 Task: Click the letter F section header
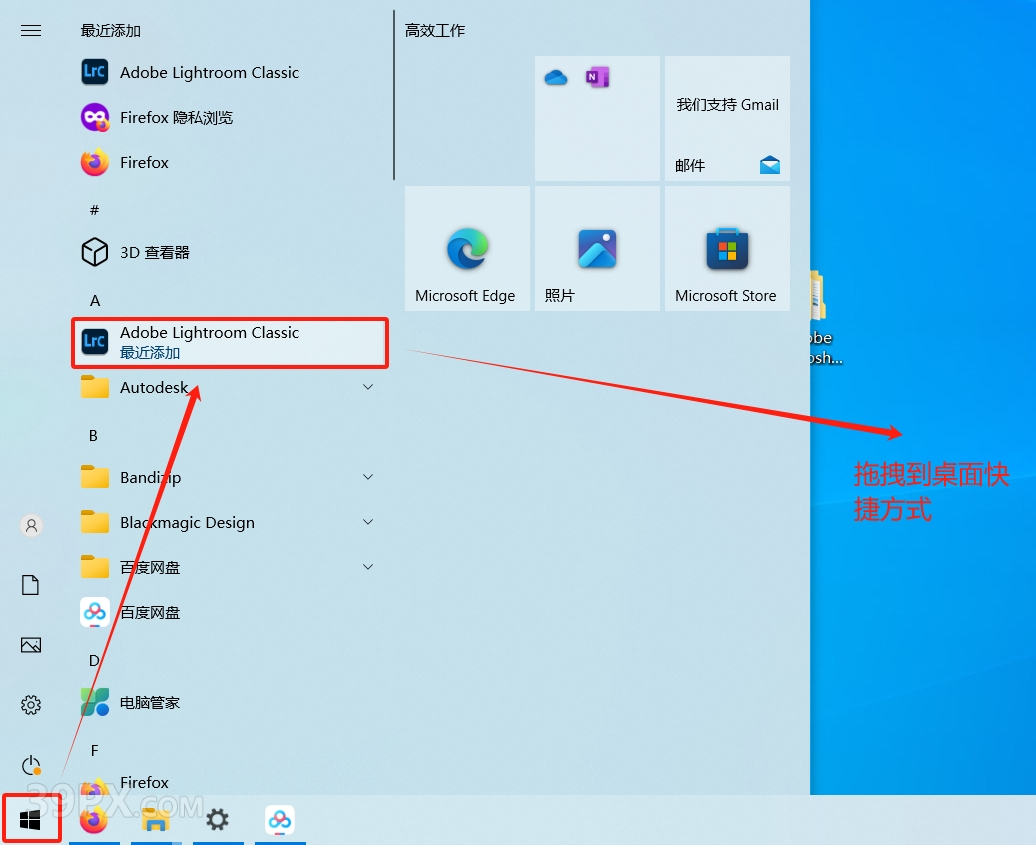94,751
